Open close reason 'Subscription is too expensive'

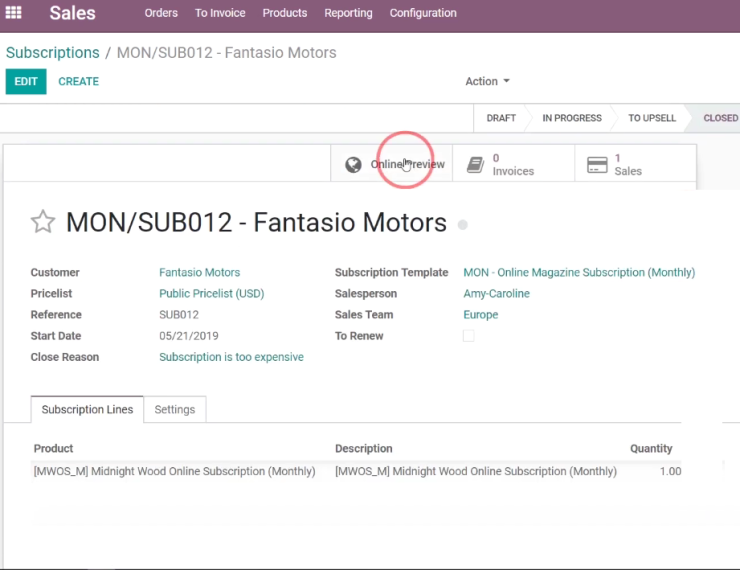coord(231,357)
